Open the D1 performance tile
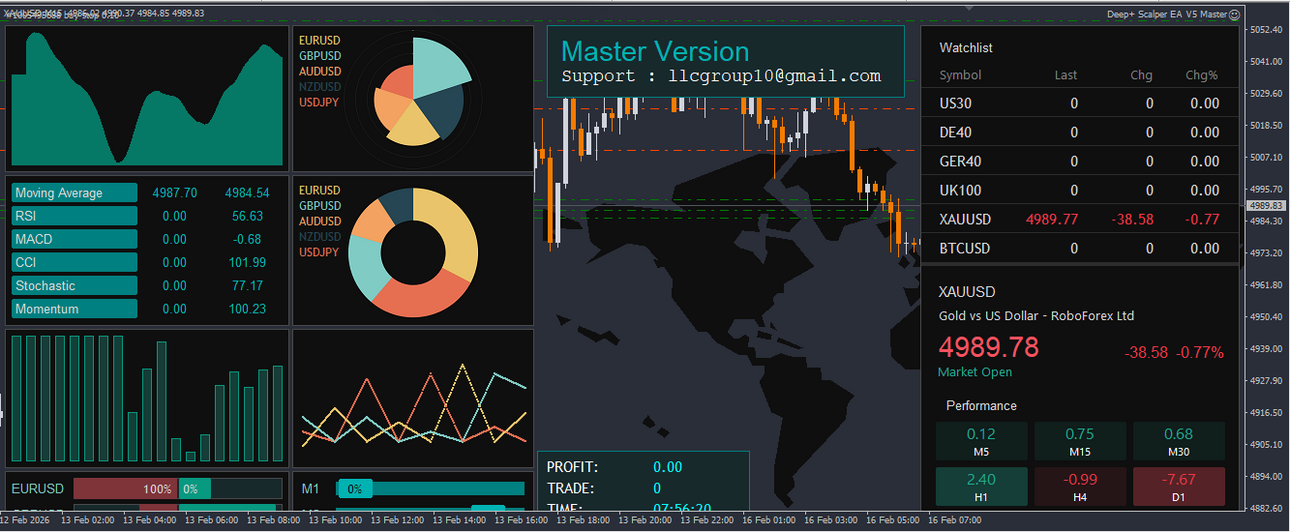 tap(1178, 487)
